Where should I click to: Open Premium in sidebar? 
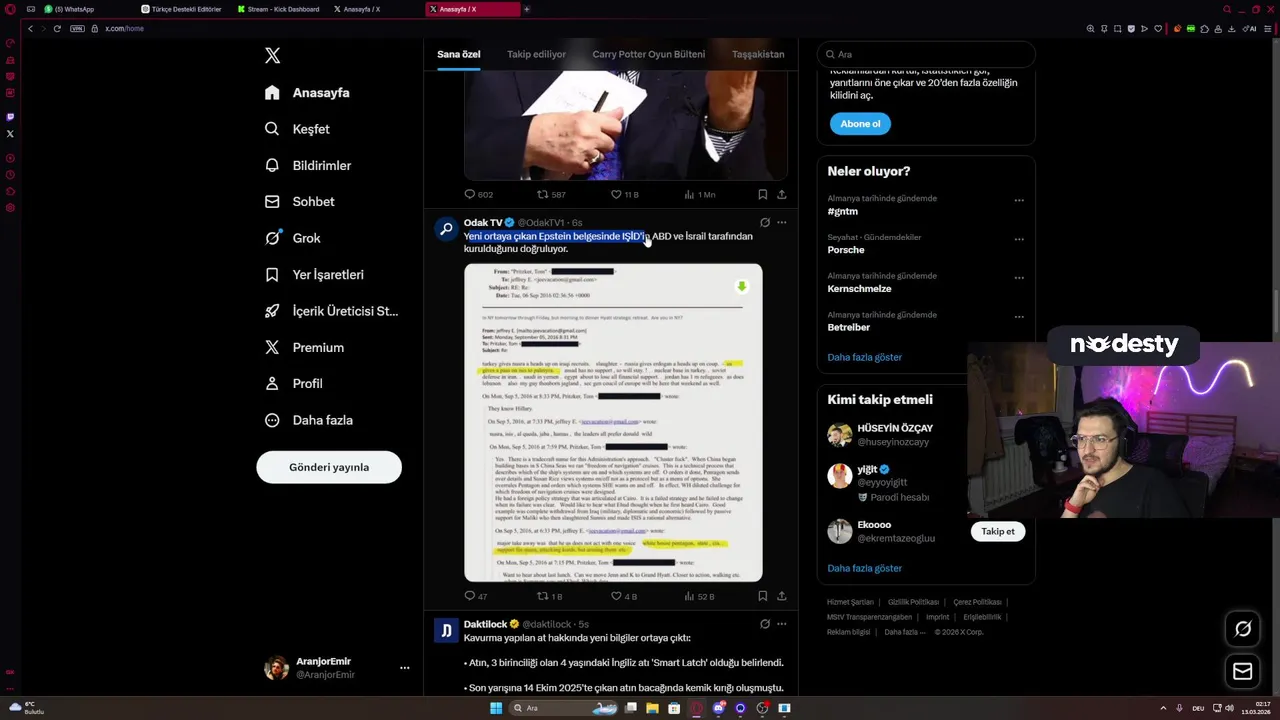coord(304,347)
